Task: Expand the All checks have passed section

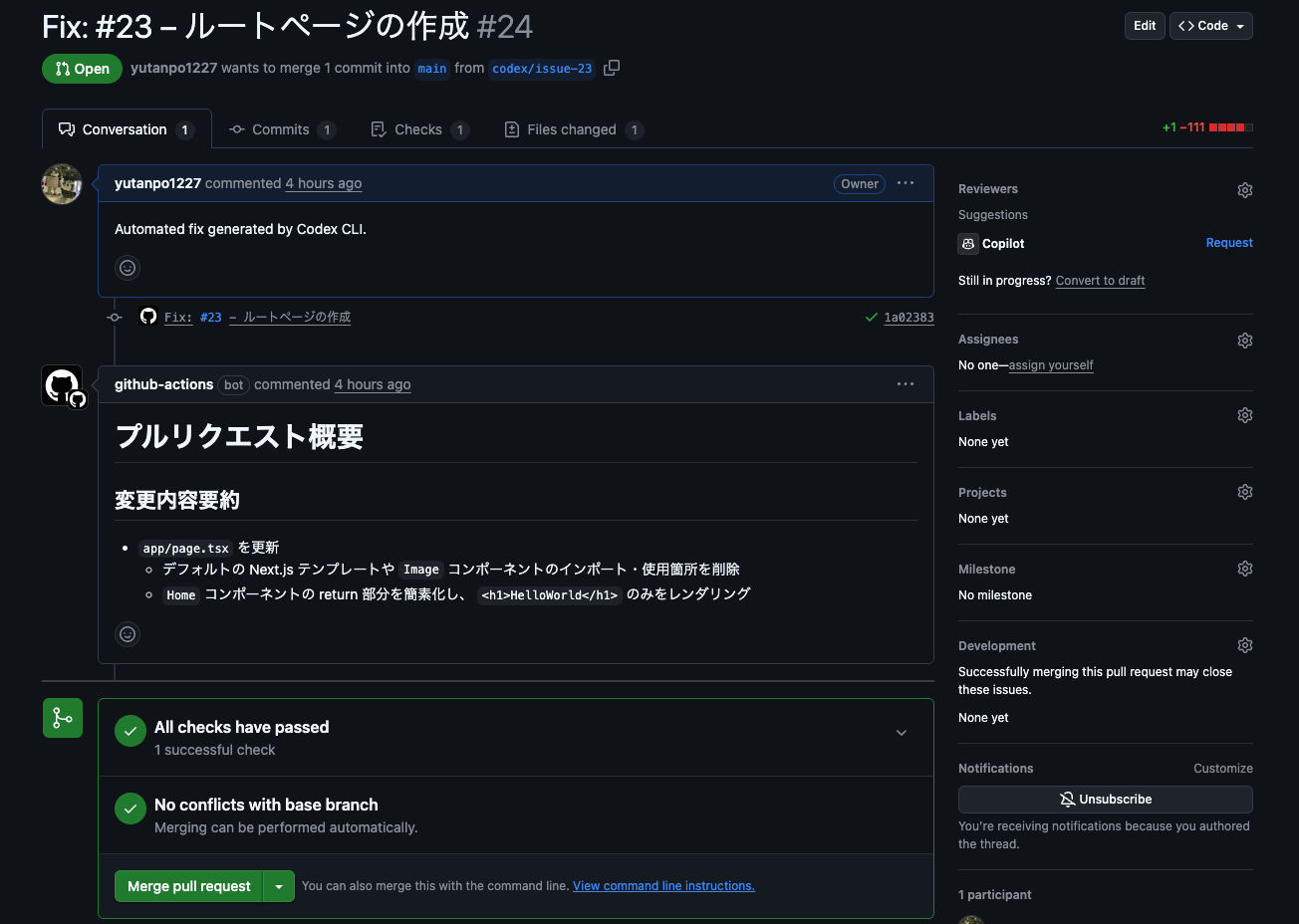Action: coord(902,733)
